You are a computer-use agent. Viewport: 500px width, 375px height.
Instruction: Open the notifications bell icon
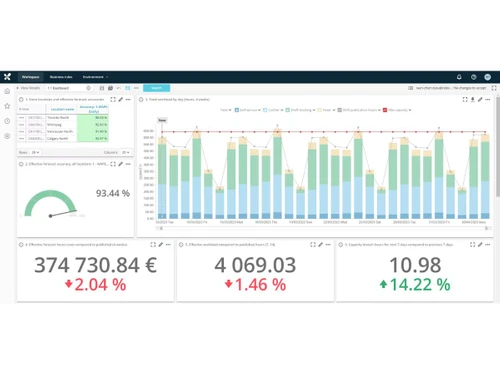459,77
